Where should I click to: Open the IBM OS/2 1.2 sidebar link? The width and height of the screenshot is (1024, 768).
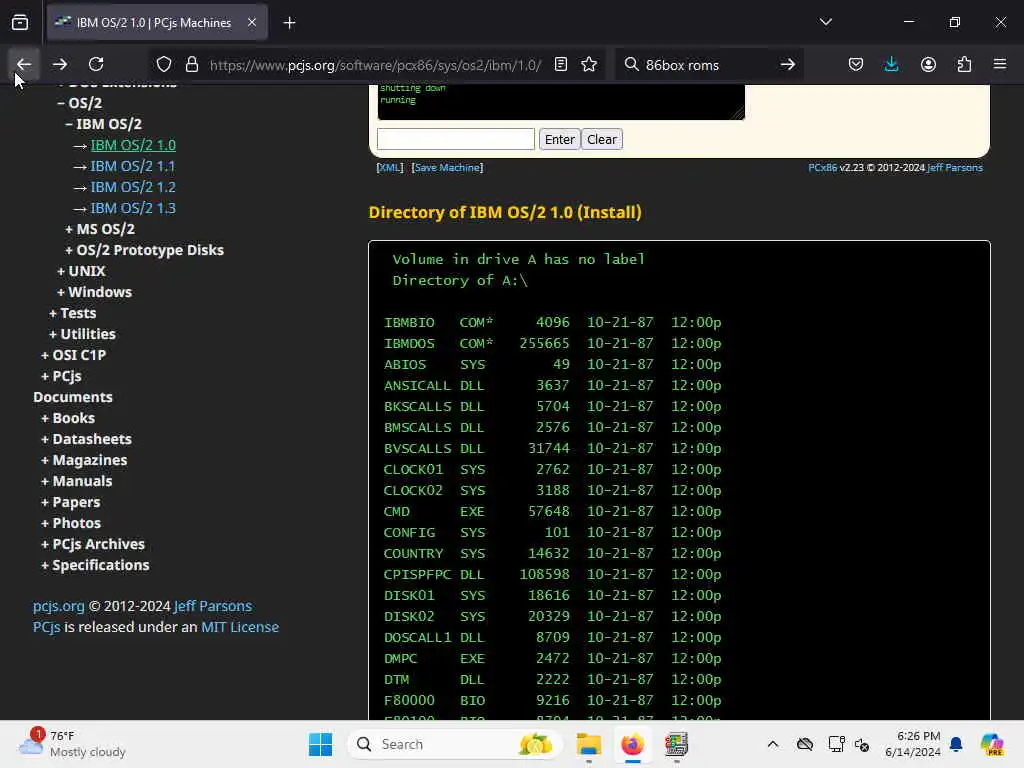133,187
